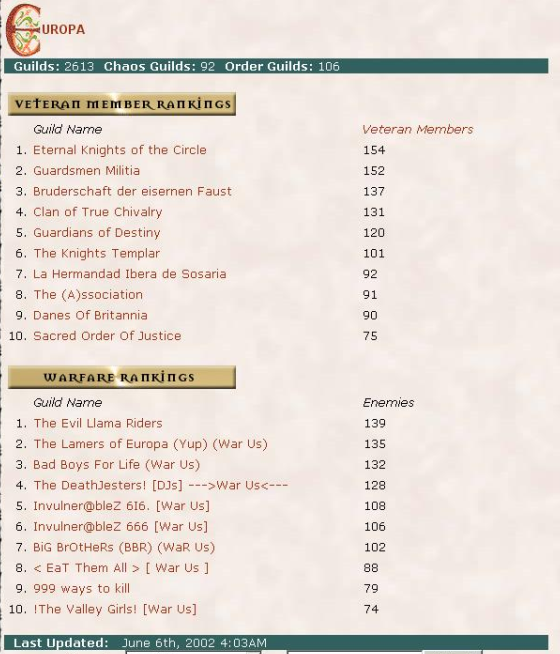
Task: Click the Veteran Member Rankings banner
Action: point(122,104)
